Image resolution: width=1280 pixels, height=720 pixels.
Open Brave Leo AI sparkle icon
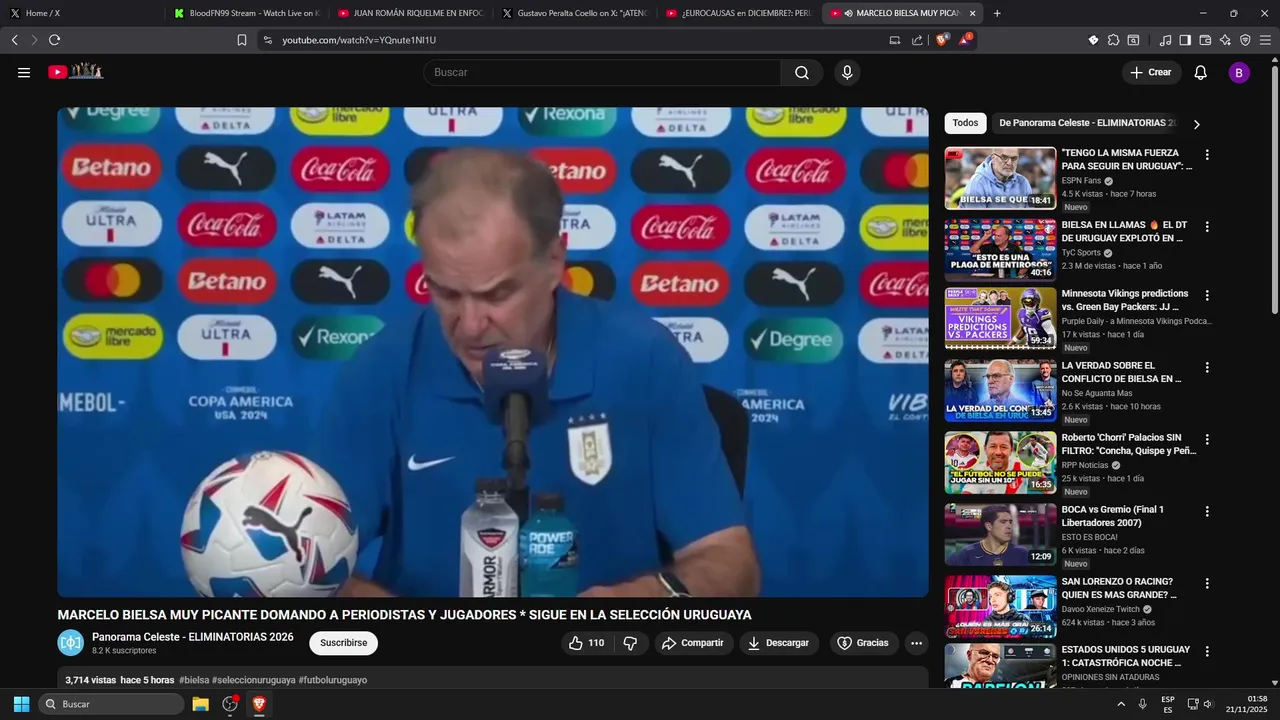click(1225, 40)
